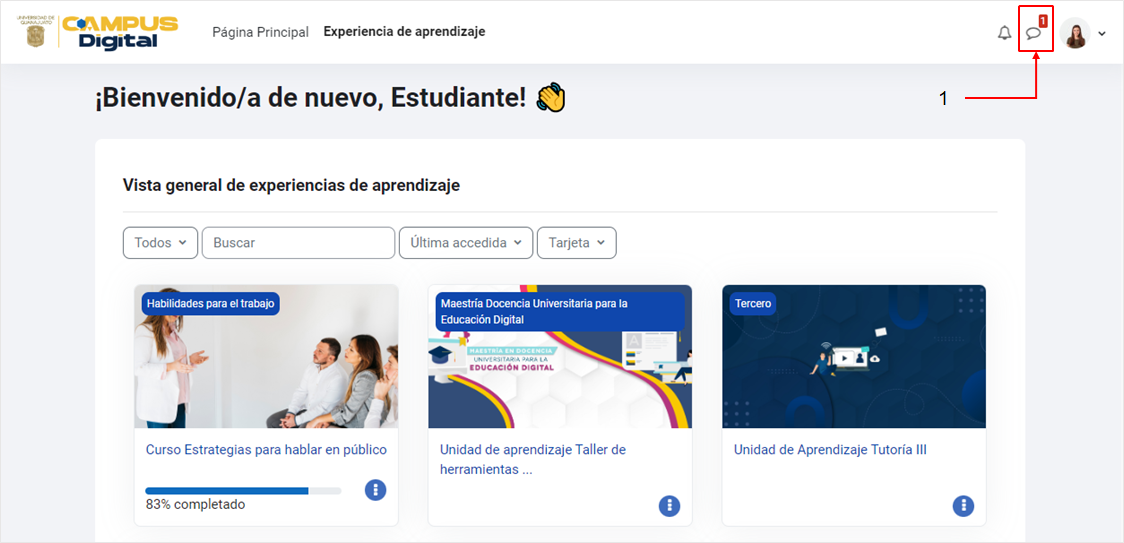The image size is (1124, 543).
Task: Open the messages chat bubble icon
Action: coord(1033,33)
